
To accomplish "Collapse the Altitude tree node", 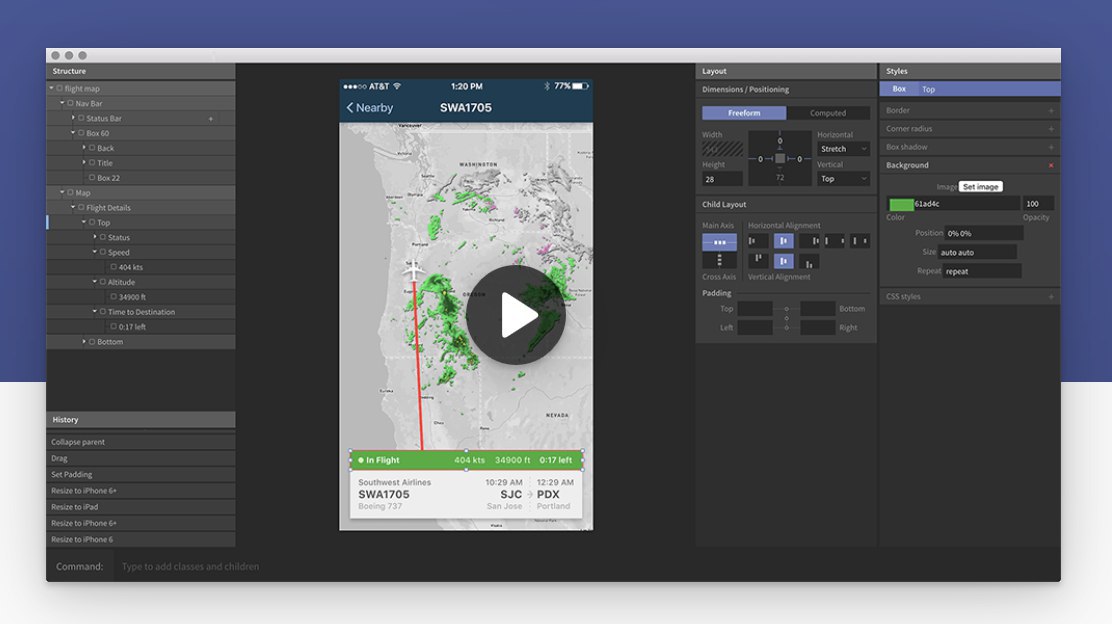I will click(x=95, y=282).
